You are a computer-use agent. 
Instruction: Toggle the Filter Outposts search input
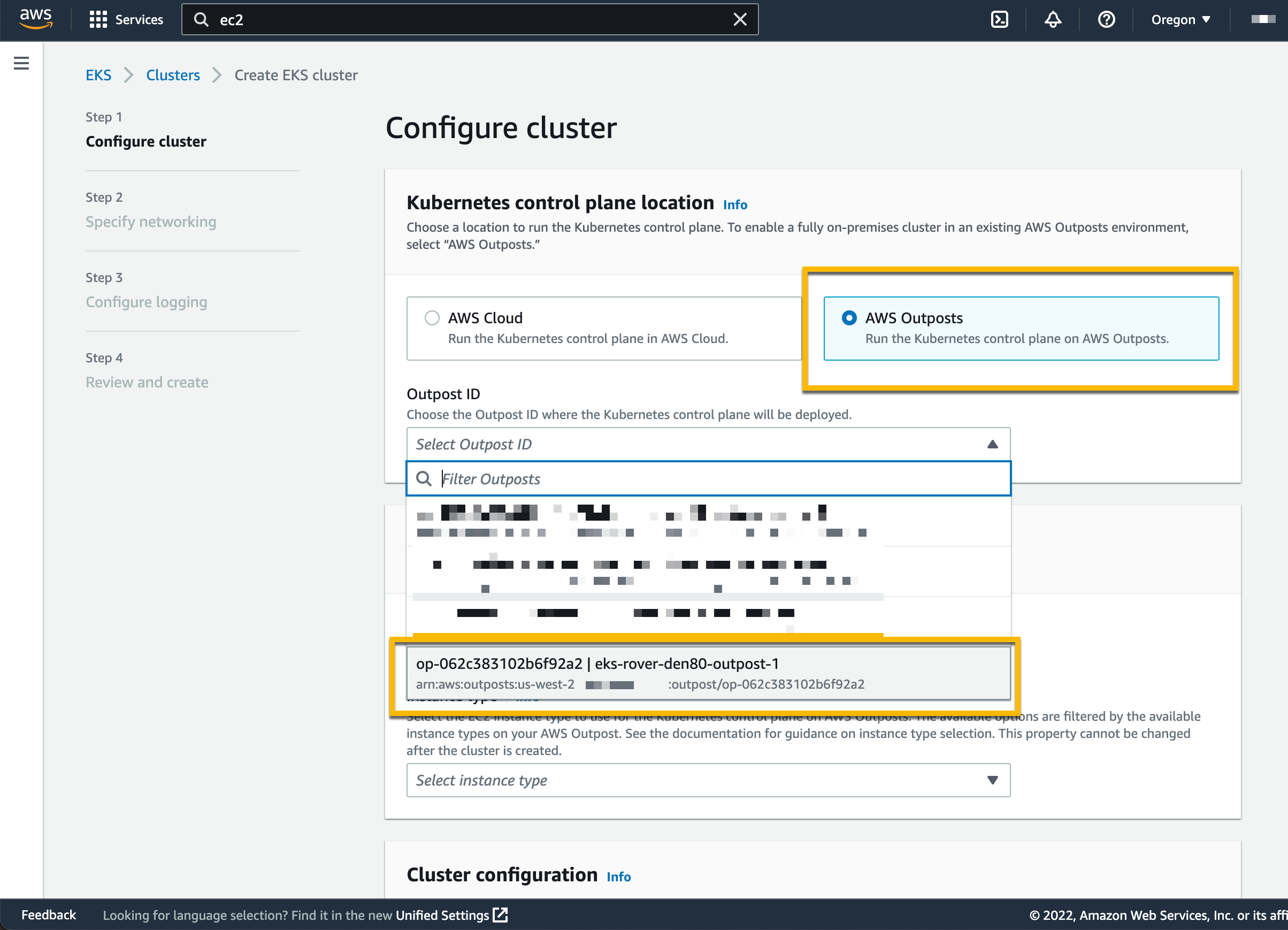707,478
